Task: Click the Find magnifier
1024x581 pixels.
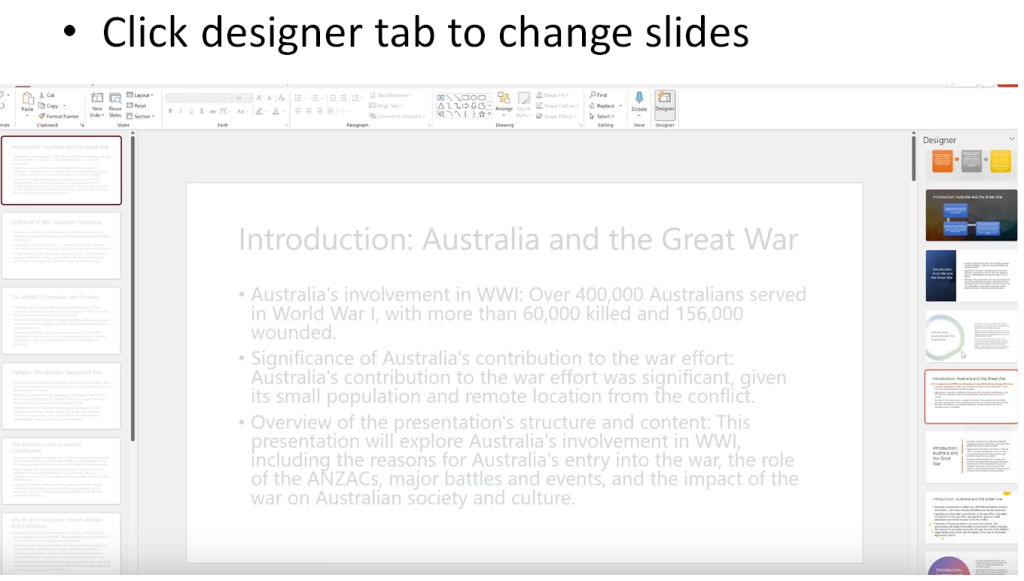Action: click(x=598, y=95)
